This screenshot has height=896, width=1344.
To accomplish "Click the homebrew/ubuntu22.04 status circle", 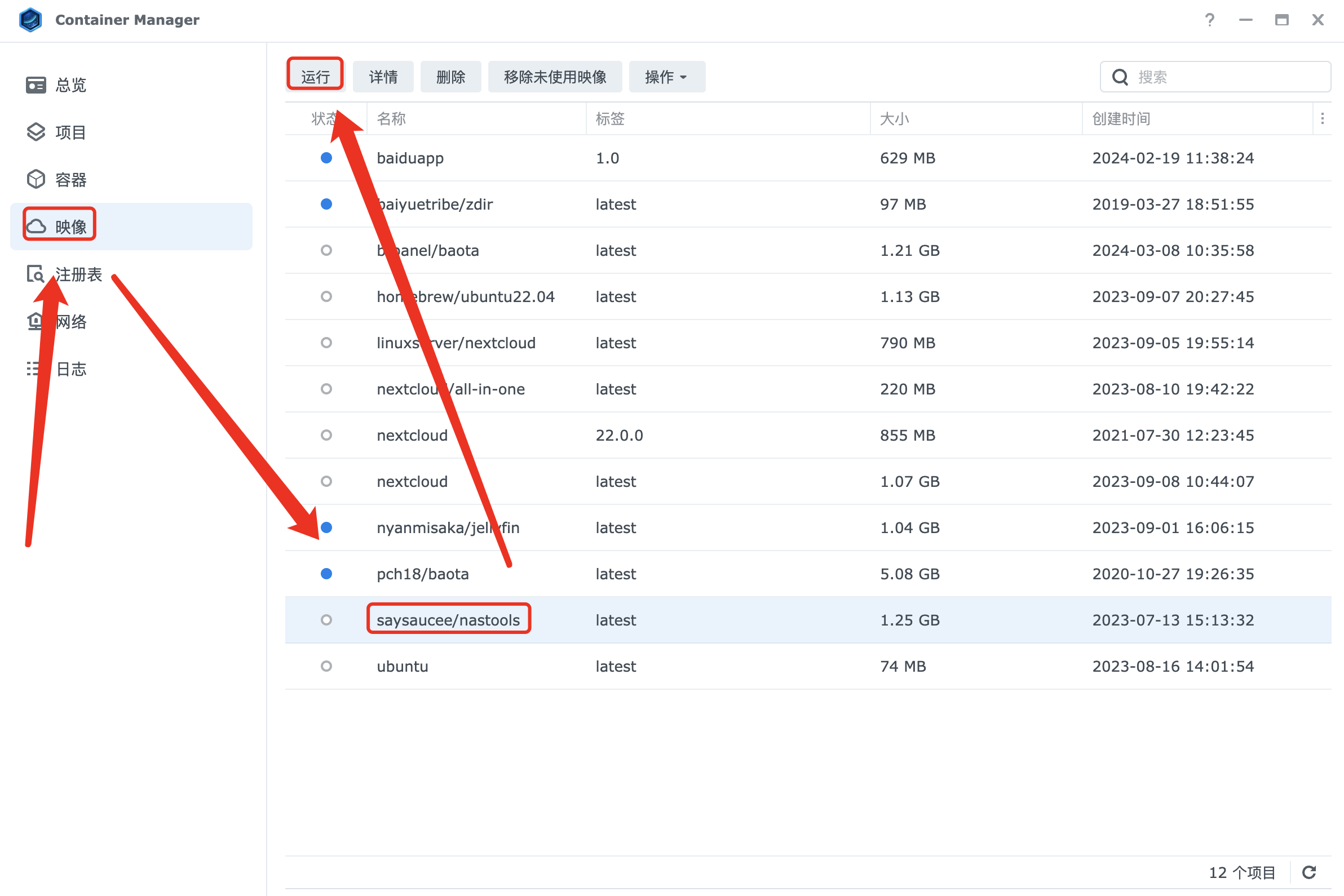I will (326, 296).
